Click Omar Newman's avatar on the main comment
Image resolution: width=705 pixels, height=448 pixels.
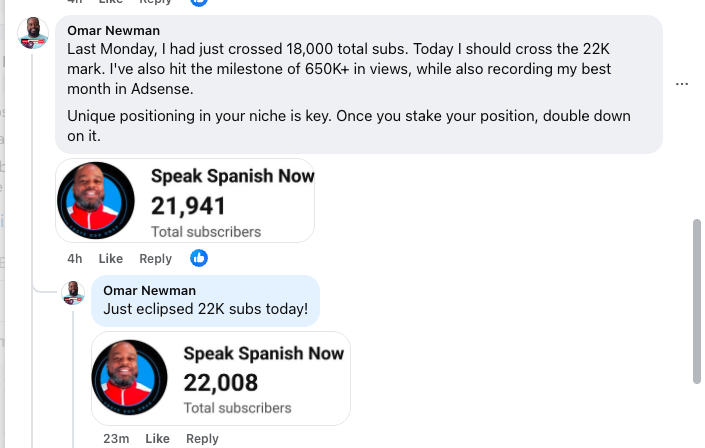click(x=33, y=35)
